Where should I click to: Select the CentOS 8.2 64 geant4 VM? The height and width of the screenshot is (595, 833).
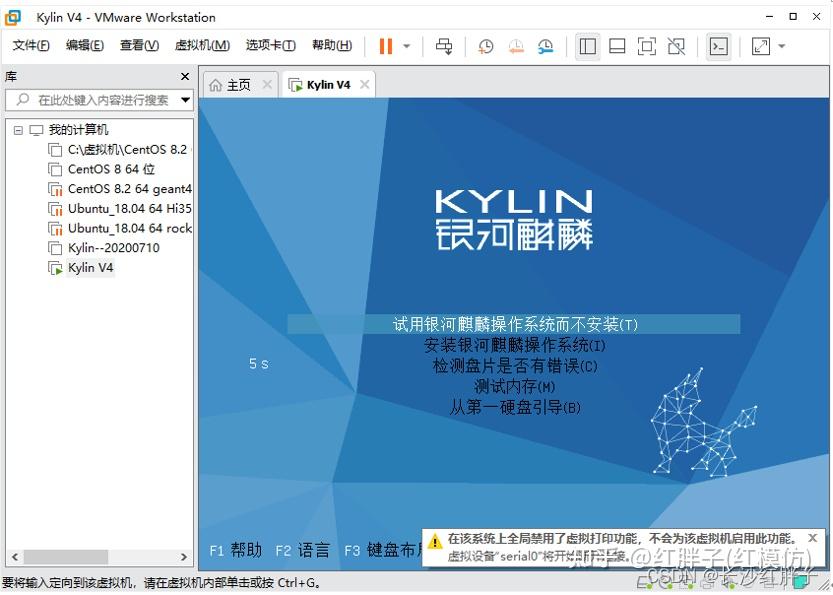tap(130, 189)
